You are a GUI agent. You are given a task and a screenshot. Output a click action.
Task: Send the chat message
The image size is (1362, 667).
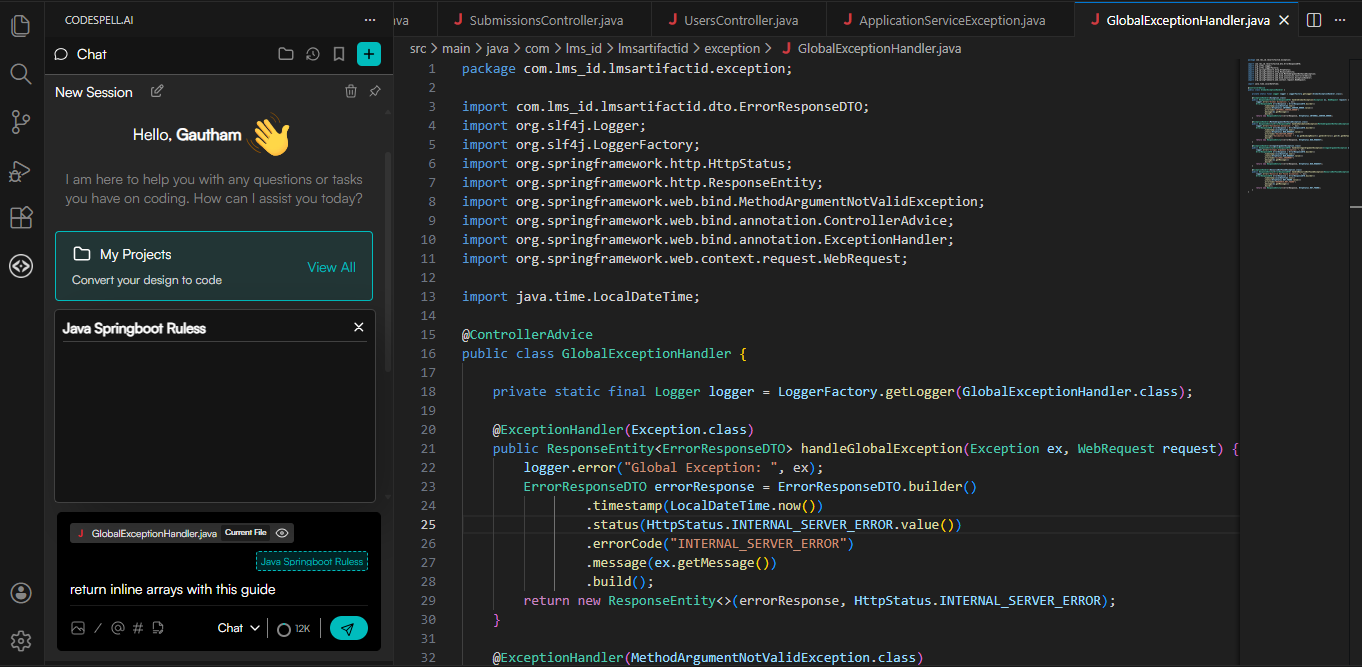coord(348,628)
